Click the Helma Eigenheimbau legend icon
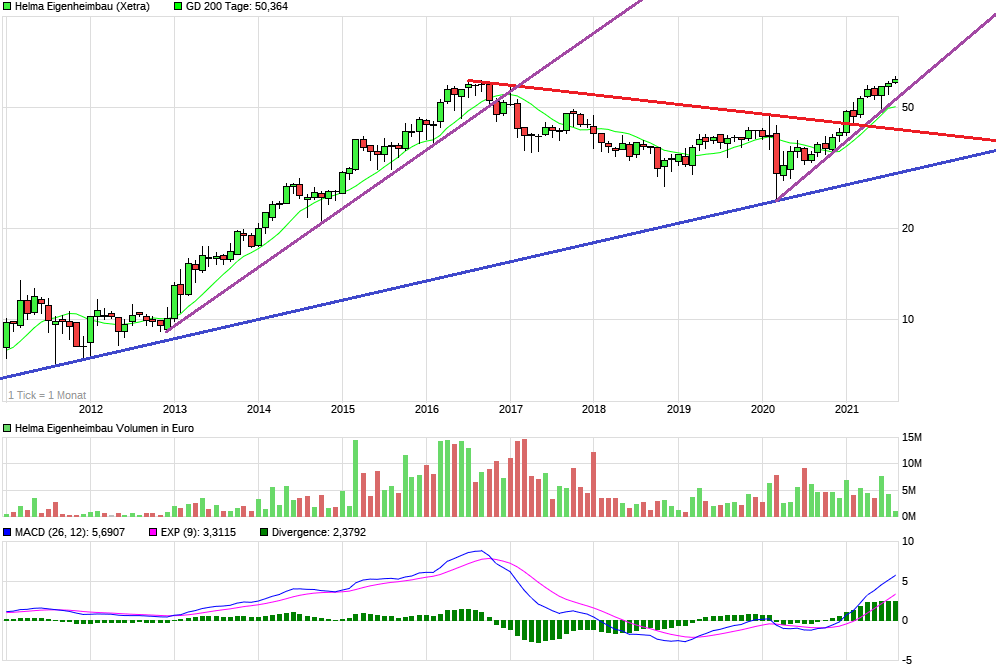 pyautogui.click(x=8, y=7)
